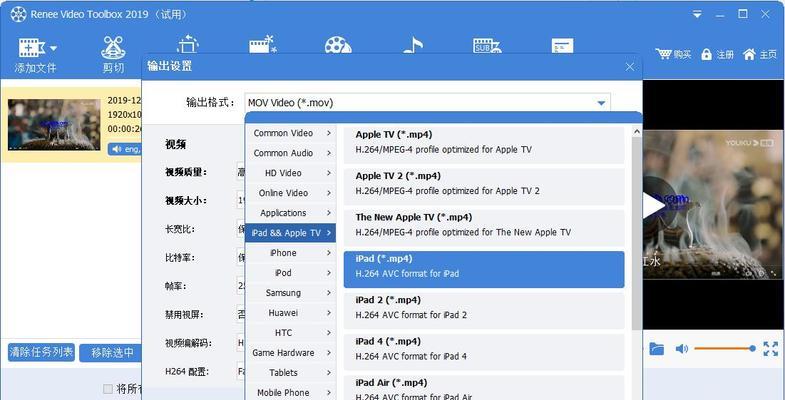Expand the Applications category chevron
The height and width of the screenshot is (400, 785).
tap(329, 213)
